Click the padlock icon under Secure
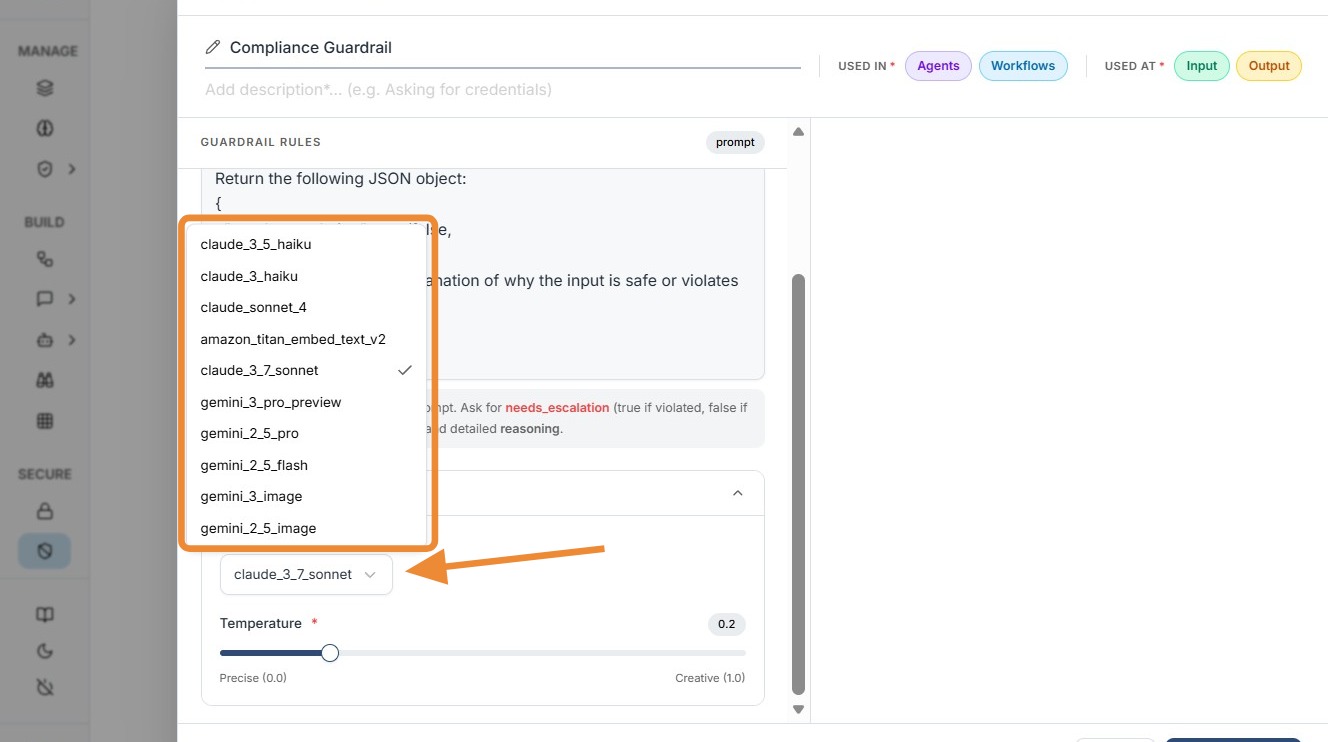 [44, 511]
